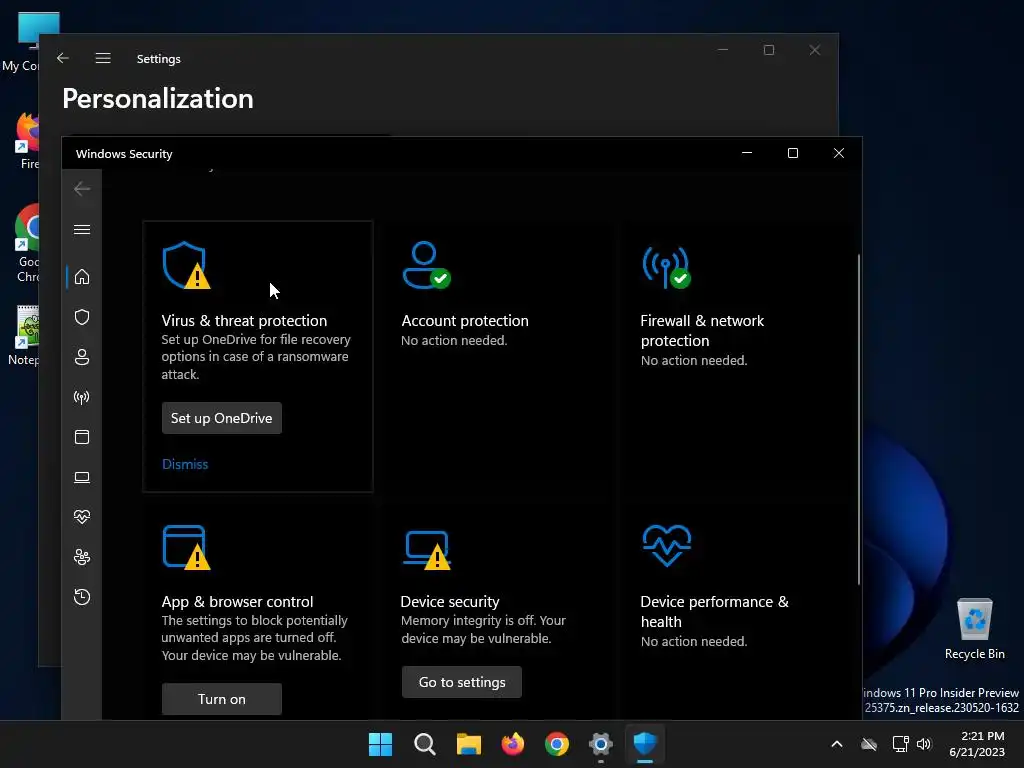Open Device performance & health heart sidebar icon
Image resolution: width=1024 pixels, height=768 pixels.
coord(82,517)
